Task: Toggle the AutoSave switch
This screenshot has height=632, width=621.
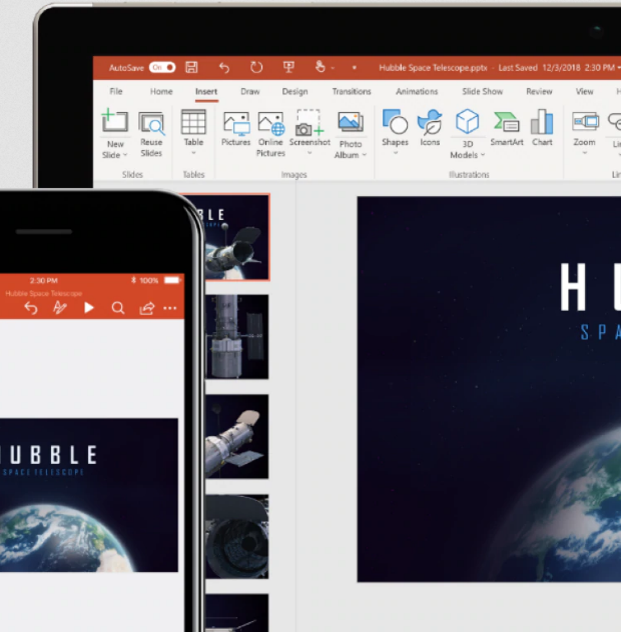Action: [162, 67]
